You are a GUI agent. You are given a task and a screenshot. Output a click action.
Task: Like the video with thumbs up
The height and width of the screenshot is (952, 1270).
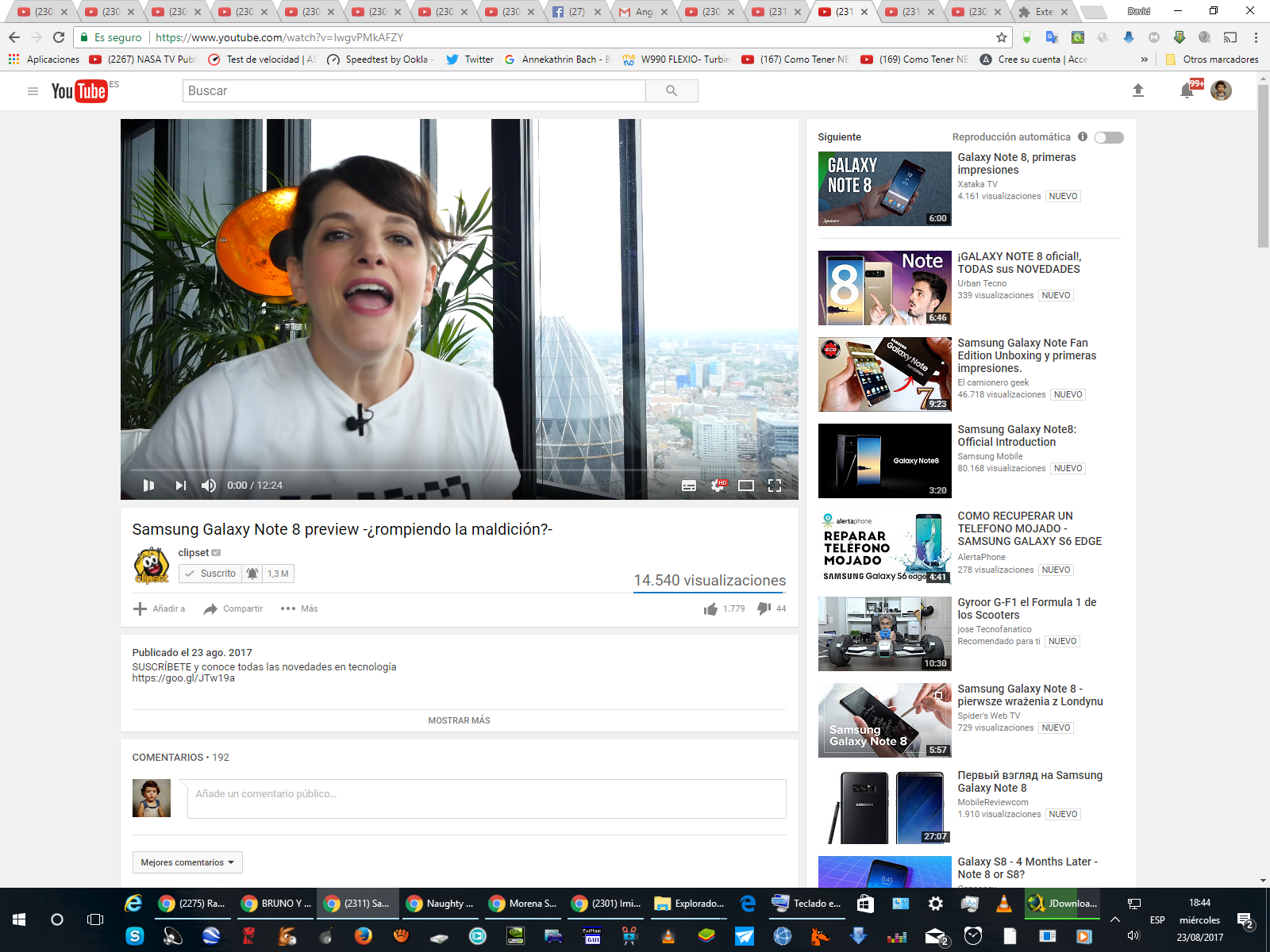tap(710, 608)
